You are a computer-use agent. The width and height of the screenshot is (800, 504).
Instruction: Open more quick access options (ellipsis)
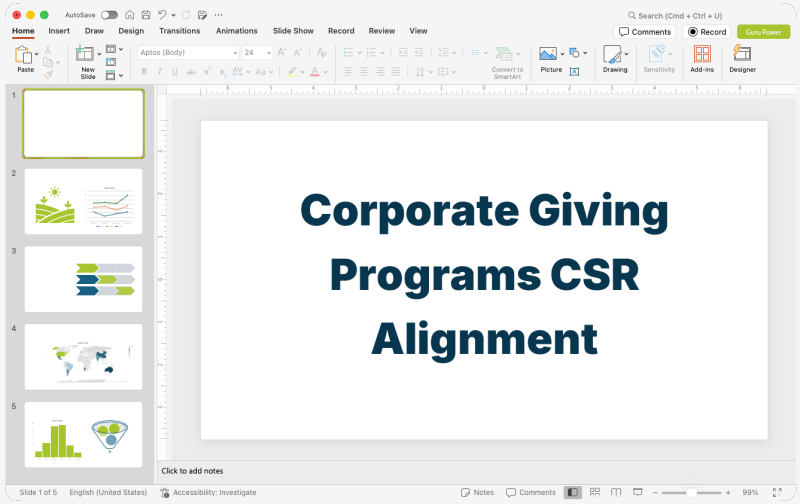point(218,15)
